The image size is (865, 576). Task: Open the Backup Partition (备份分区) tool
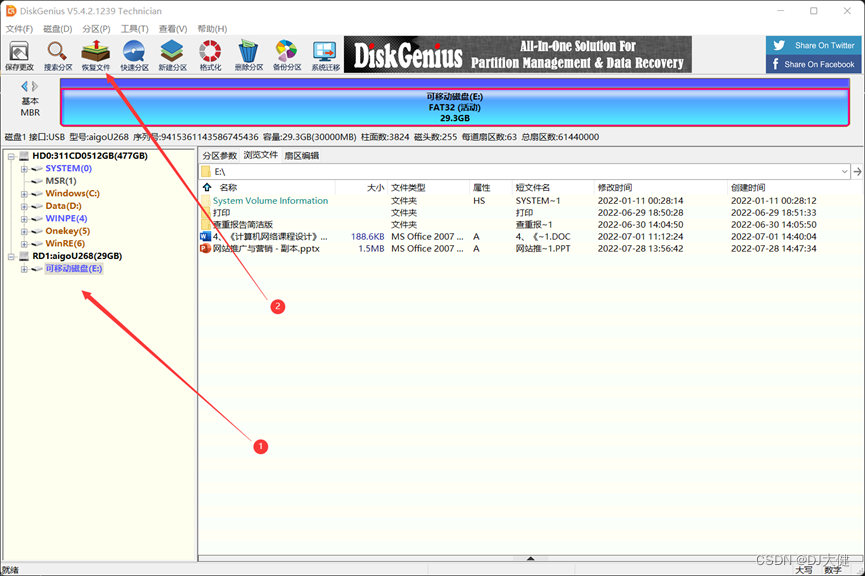287,55
